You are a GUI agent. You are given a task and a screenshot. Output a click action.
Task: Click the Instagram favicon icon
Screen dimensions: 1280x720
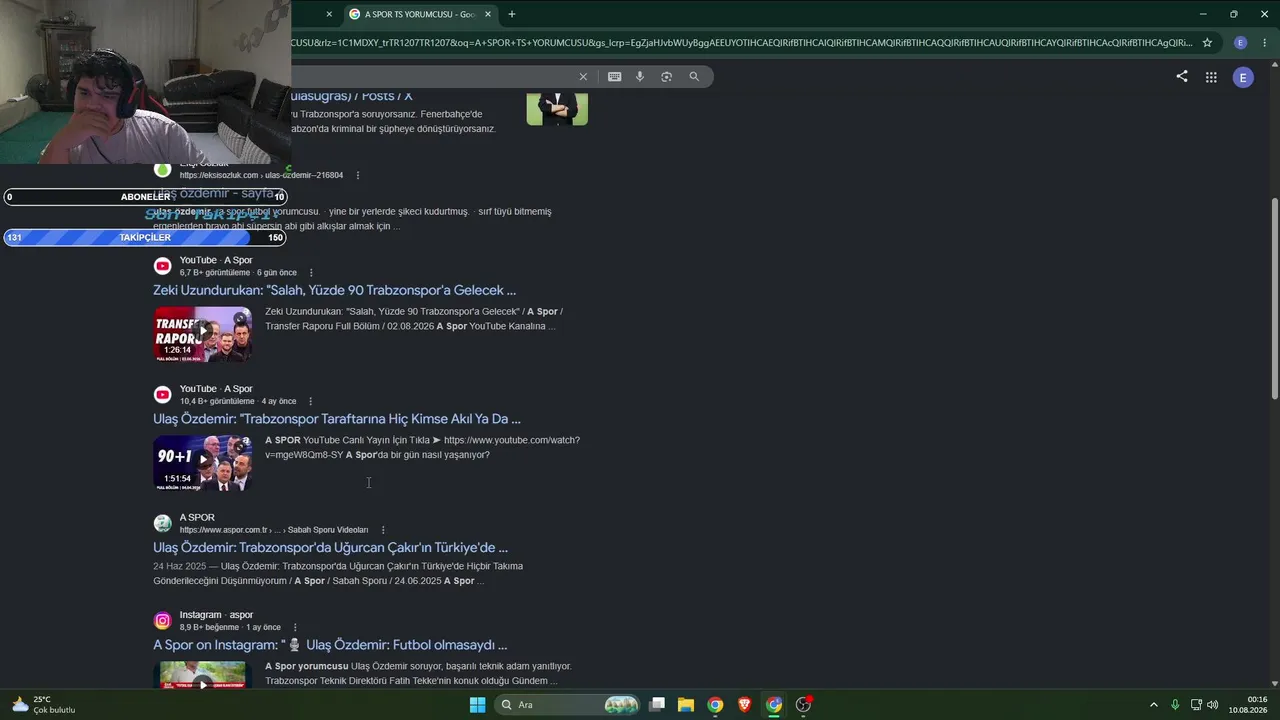click(x=162, y=621)
